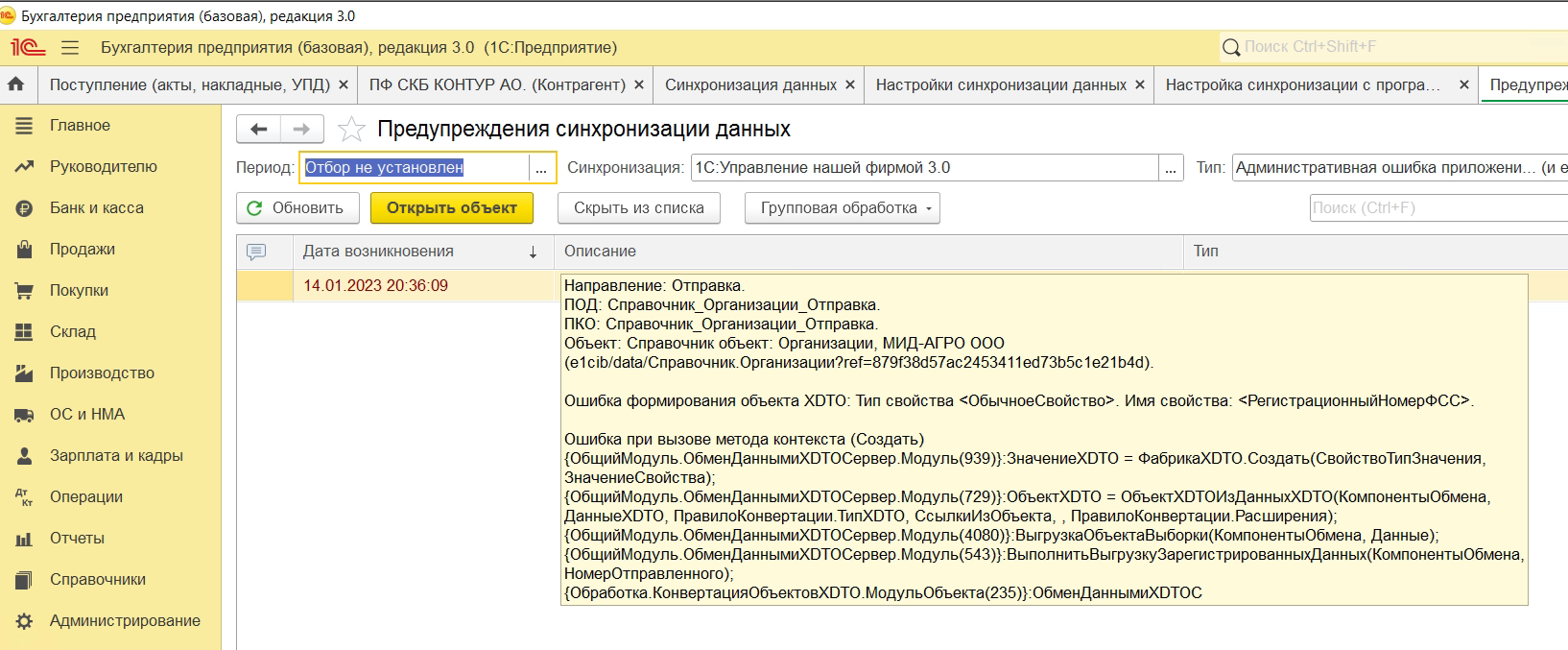Click the Home page icon tab
Screen dimensions: 1568x650
16,84
